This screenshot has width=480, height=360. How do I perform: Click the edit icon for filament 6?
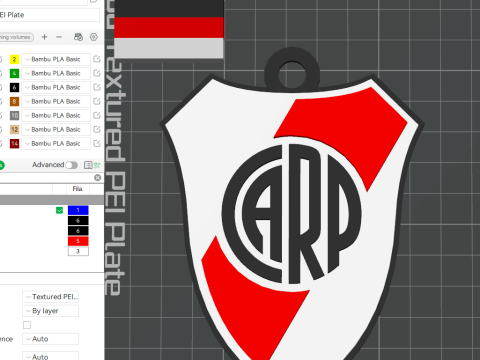(x=97, y=87)
